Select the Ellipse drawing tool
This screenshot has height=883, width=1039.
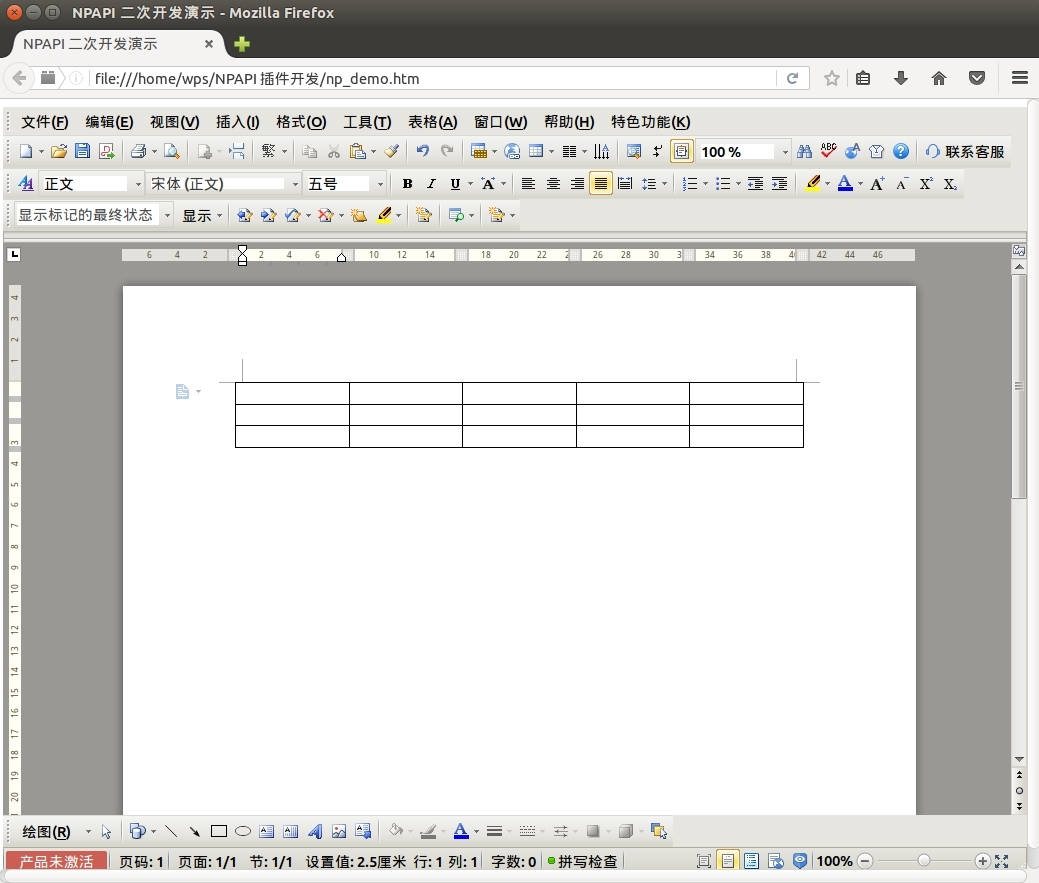(243, 831)
